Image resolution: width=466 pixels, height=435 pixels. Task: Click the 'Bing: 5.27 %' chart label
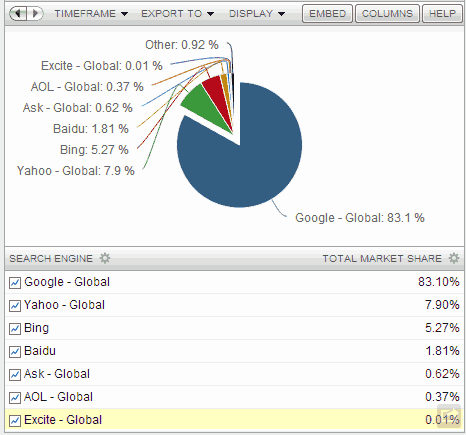click(94, 150)
